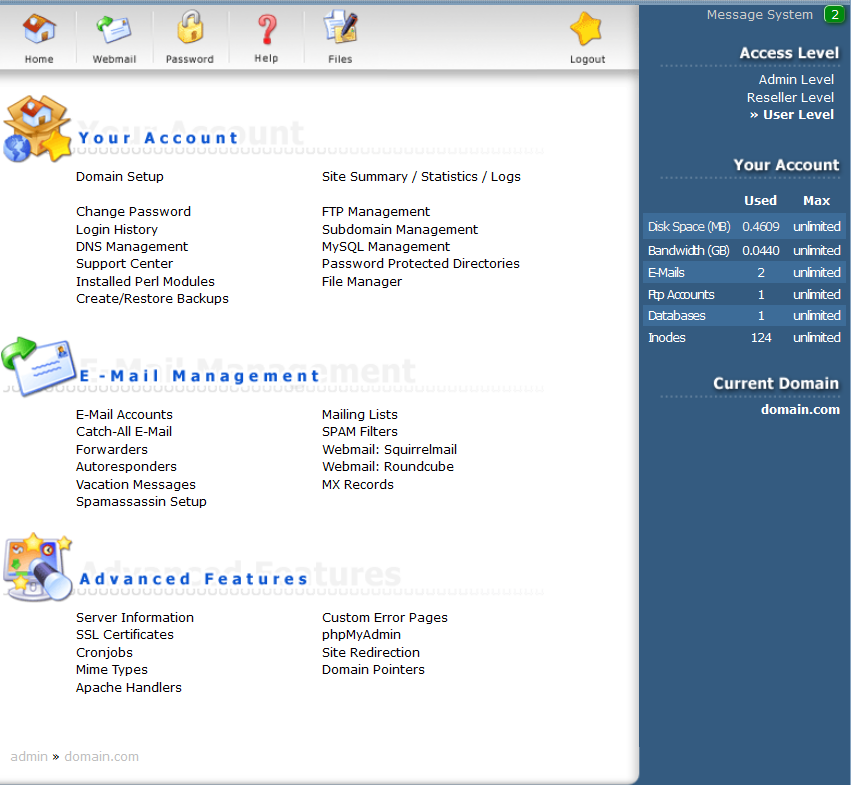Go to MySQL Management
Image resolution: width=851 pixels, height=785 pixels.
pos(386,247)
